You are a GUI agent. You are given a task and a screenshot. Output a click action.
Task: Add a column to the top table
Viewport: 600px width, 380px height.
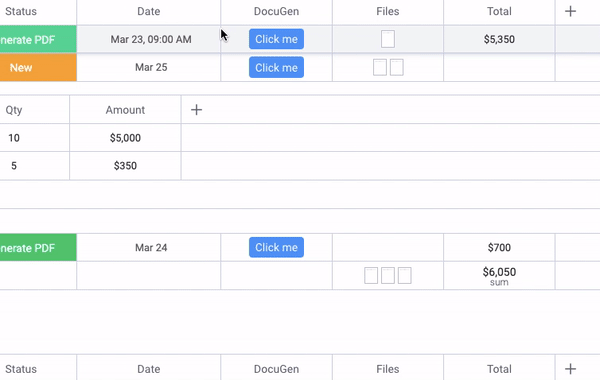tap(570, 11)
